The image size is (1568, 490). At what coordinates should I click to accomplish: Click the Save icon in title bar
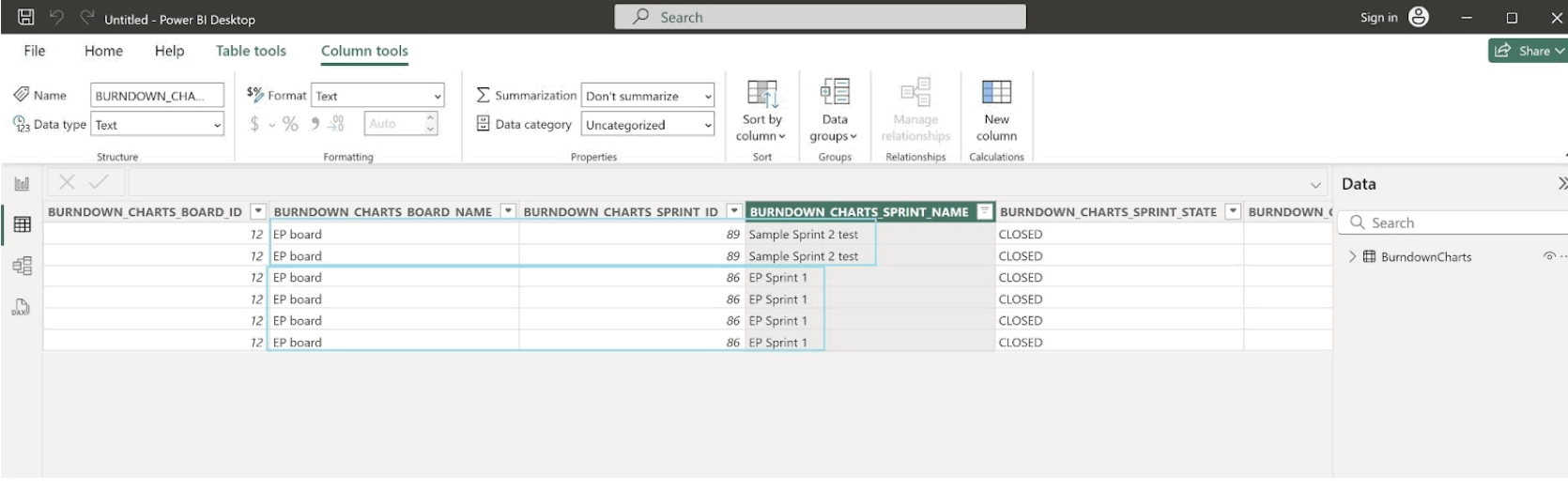[x=26, y=17]
